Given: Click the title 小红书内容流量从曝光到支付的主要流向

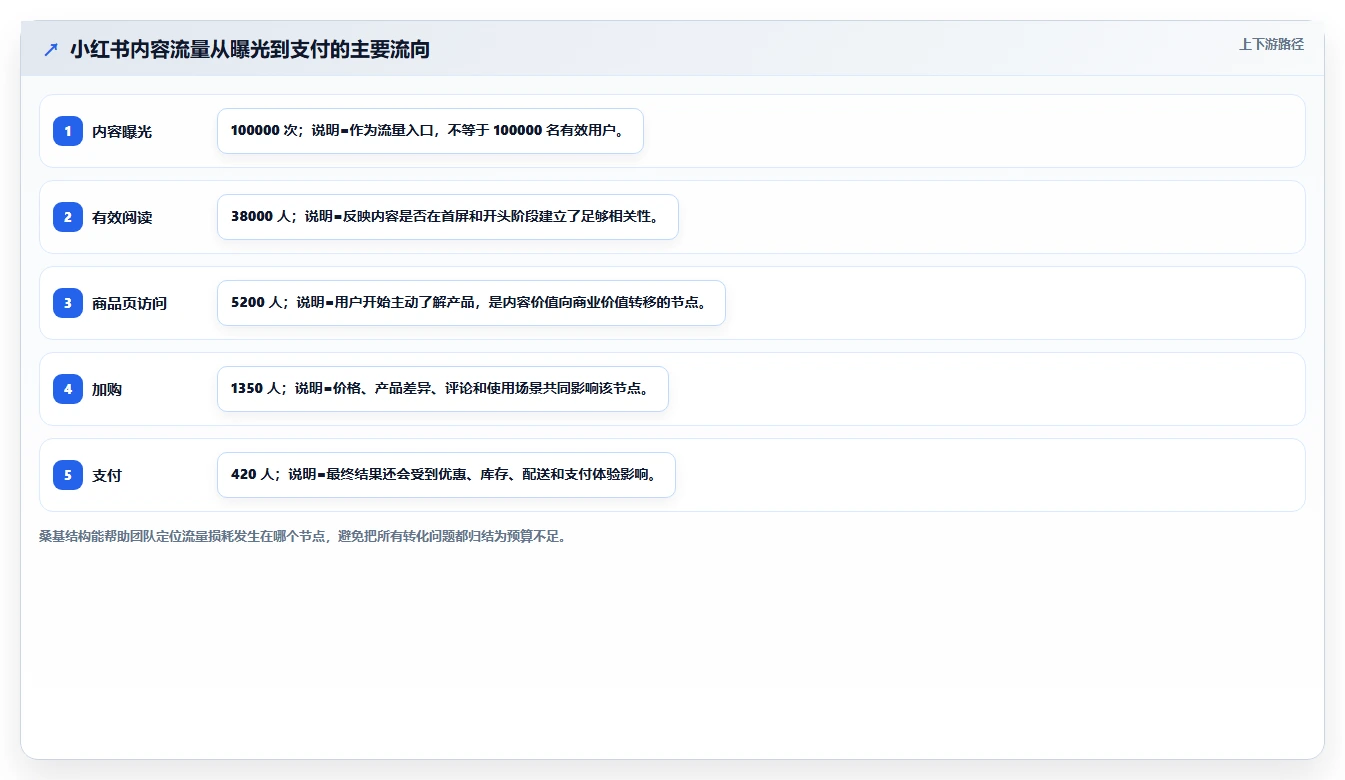Looking at the screenshot, I should pyautogui.click(x=250, y=49).
